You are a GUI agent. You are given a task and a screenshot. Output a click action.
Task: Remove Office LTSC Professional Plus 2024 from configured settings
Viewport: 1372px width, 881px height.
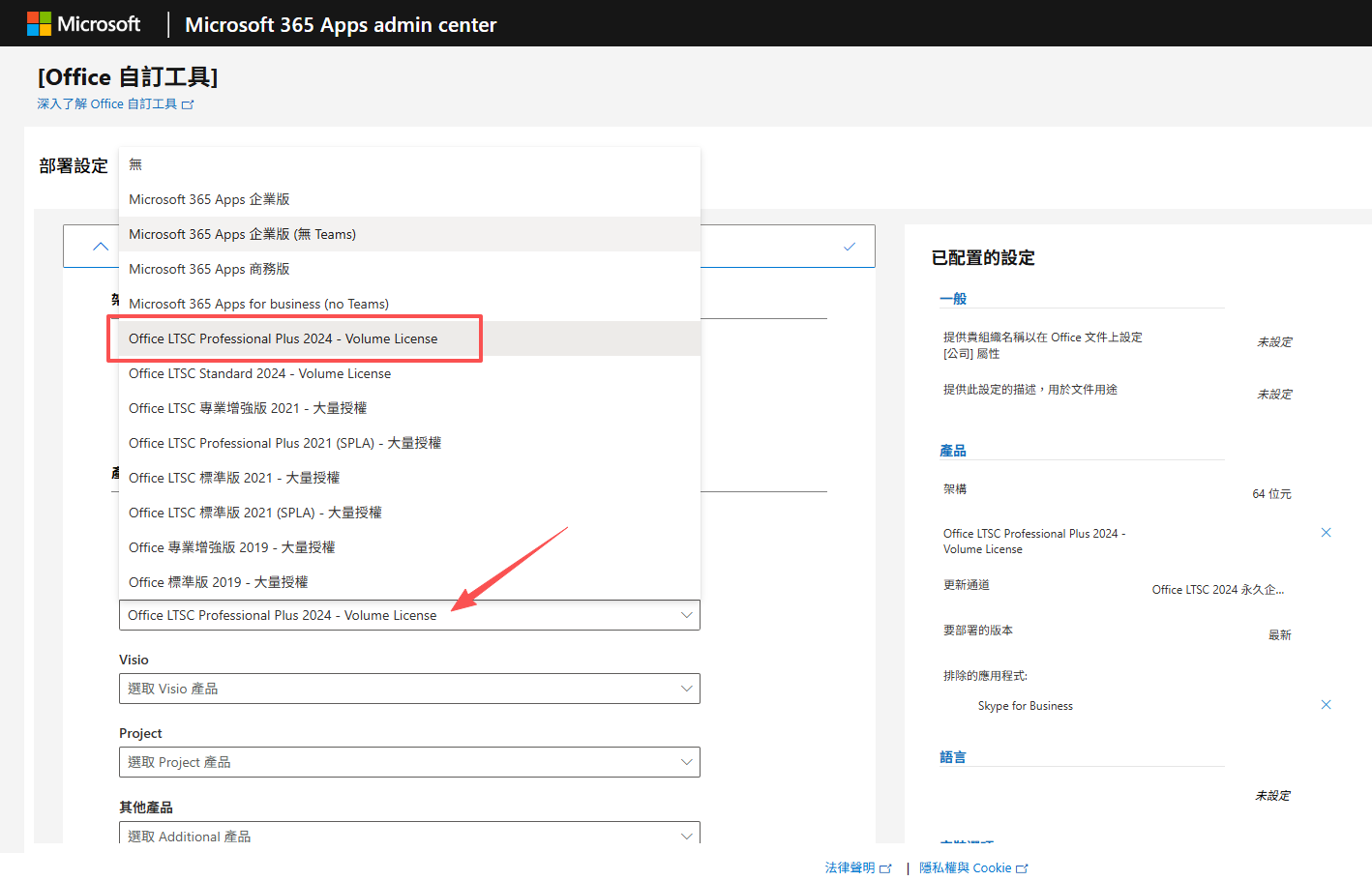tap(1326, 533)
